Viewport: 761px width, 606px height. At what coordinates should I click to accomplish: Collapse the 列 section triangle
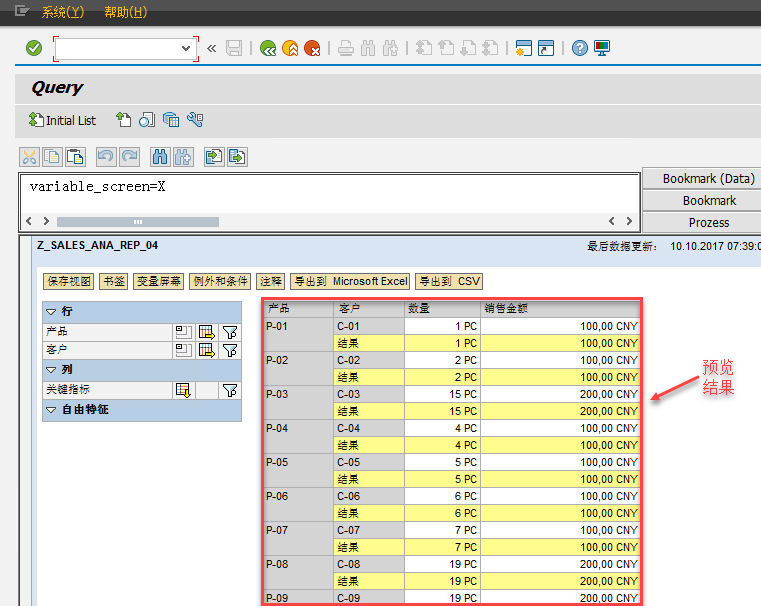(51, 370)
